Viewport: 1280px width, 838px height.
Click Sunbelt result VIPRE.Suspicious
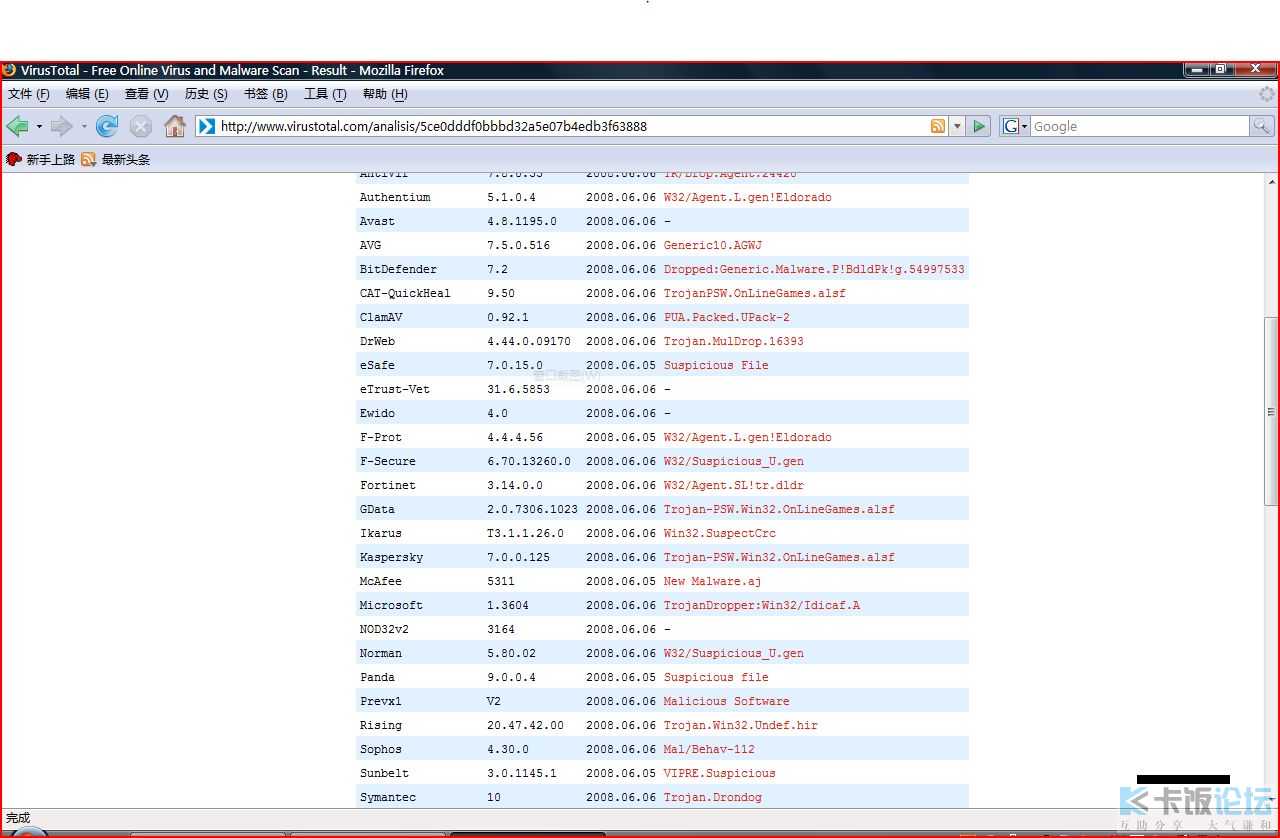coord(720,773)
